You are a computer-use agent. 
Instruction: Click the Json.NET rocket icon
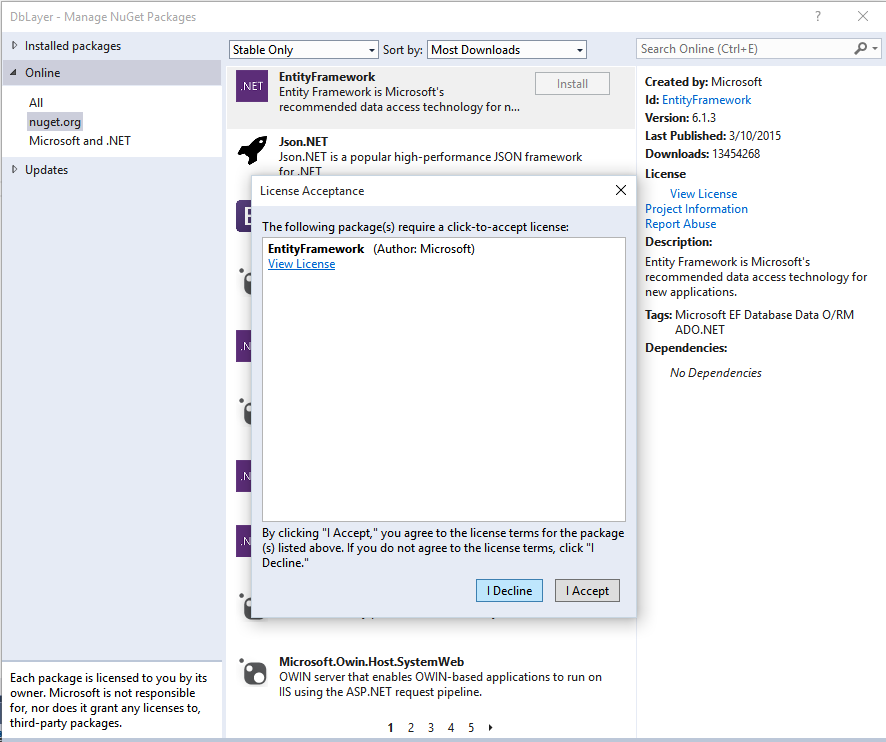(x=253, y=150)
